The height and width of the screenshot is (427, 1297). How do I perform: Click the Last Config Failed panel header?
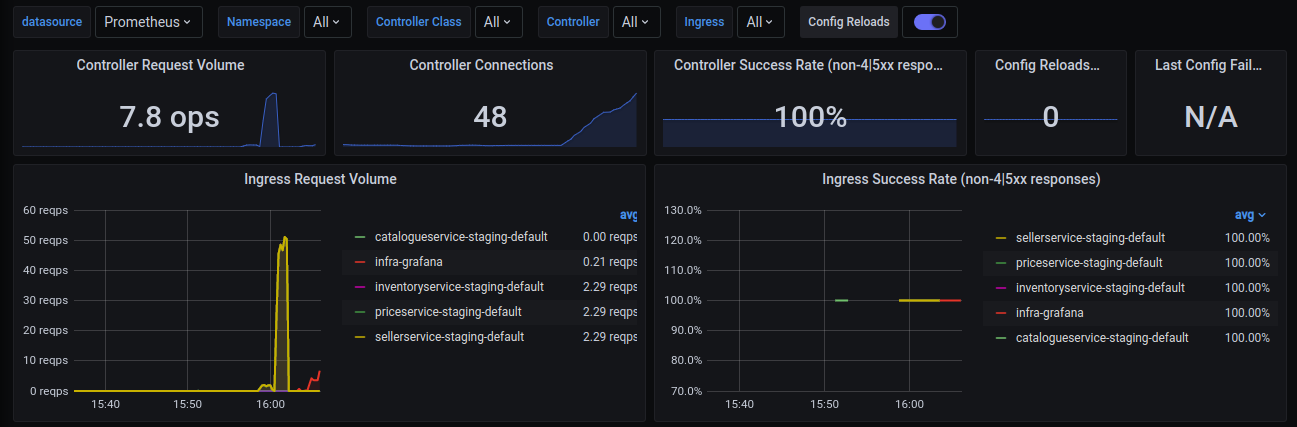(1208, 65)
